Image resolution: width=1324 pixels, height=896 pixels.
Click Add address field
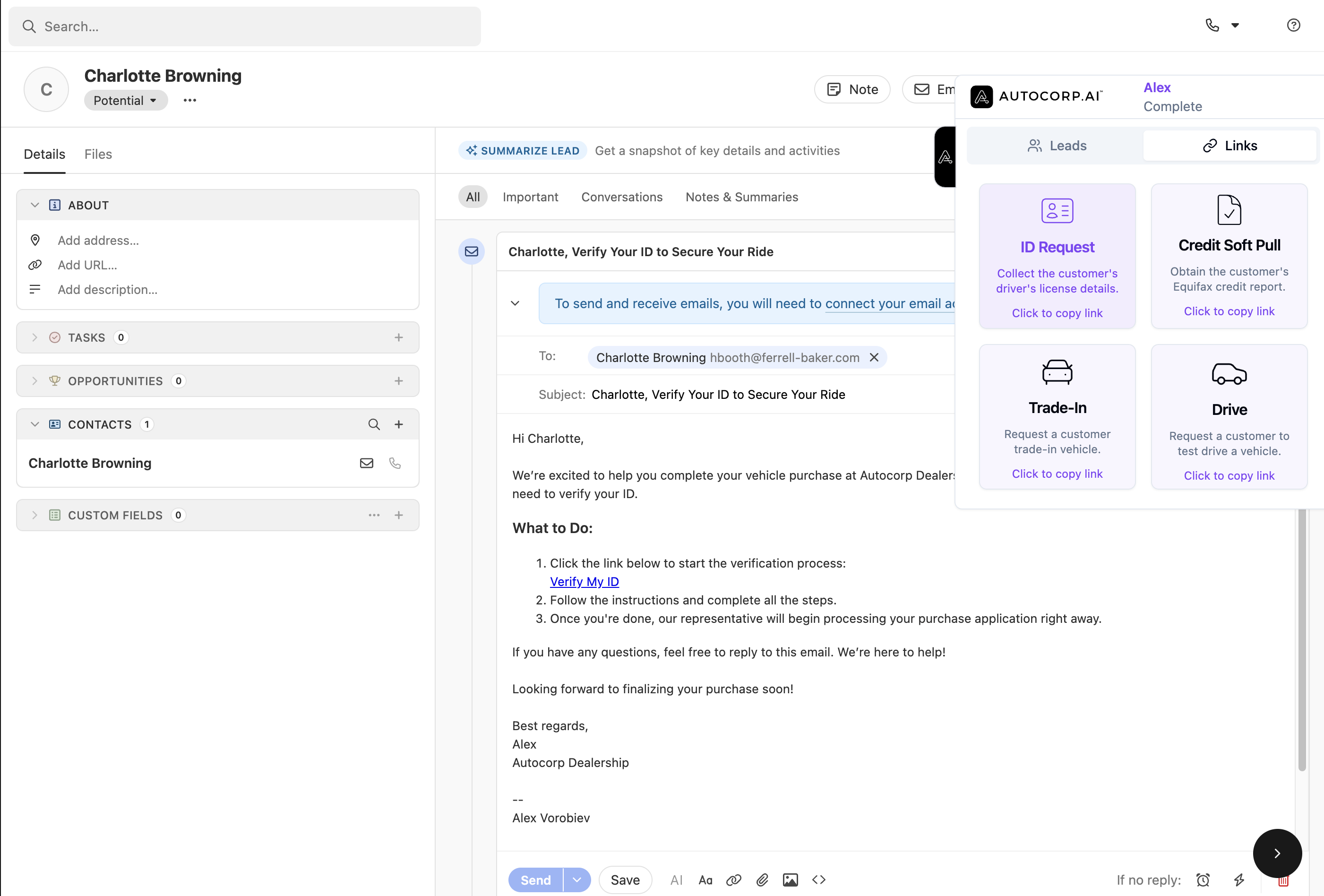(x=98, y=241)
